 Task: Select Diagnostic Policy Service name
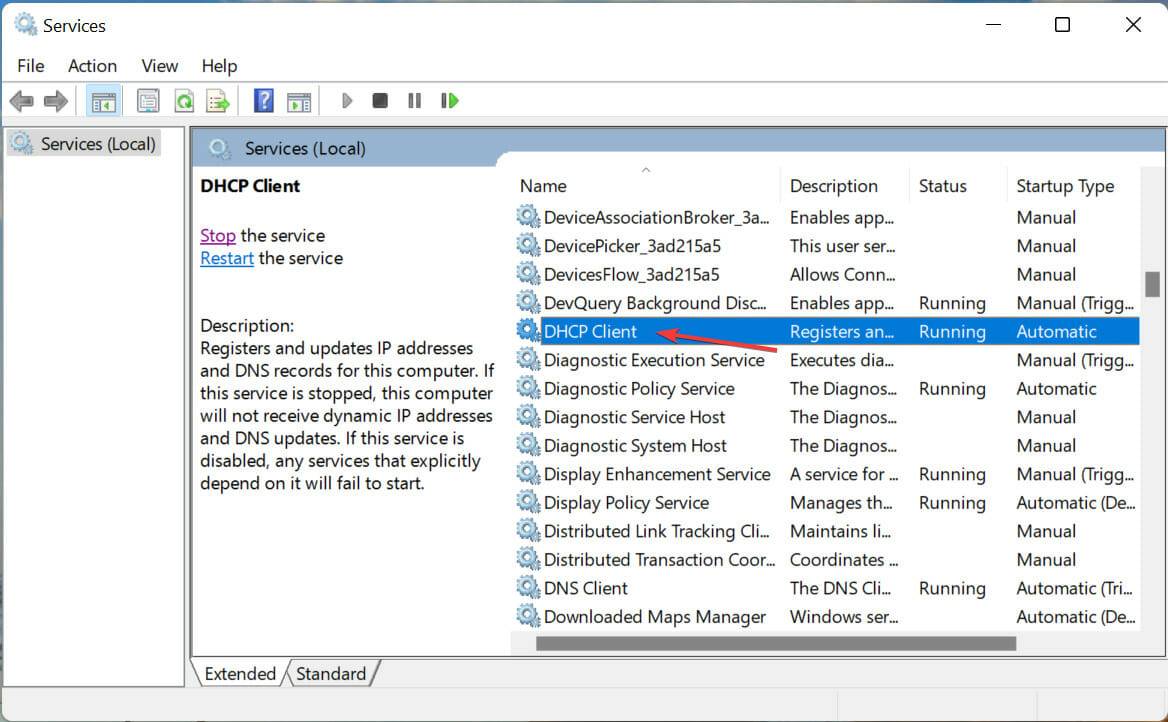(x=639, y=389)
